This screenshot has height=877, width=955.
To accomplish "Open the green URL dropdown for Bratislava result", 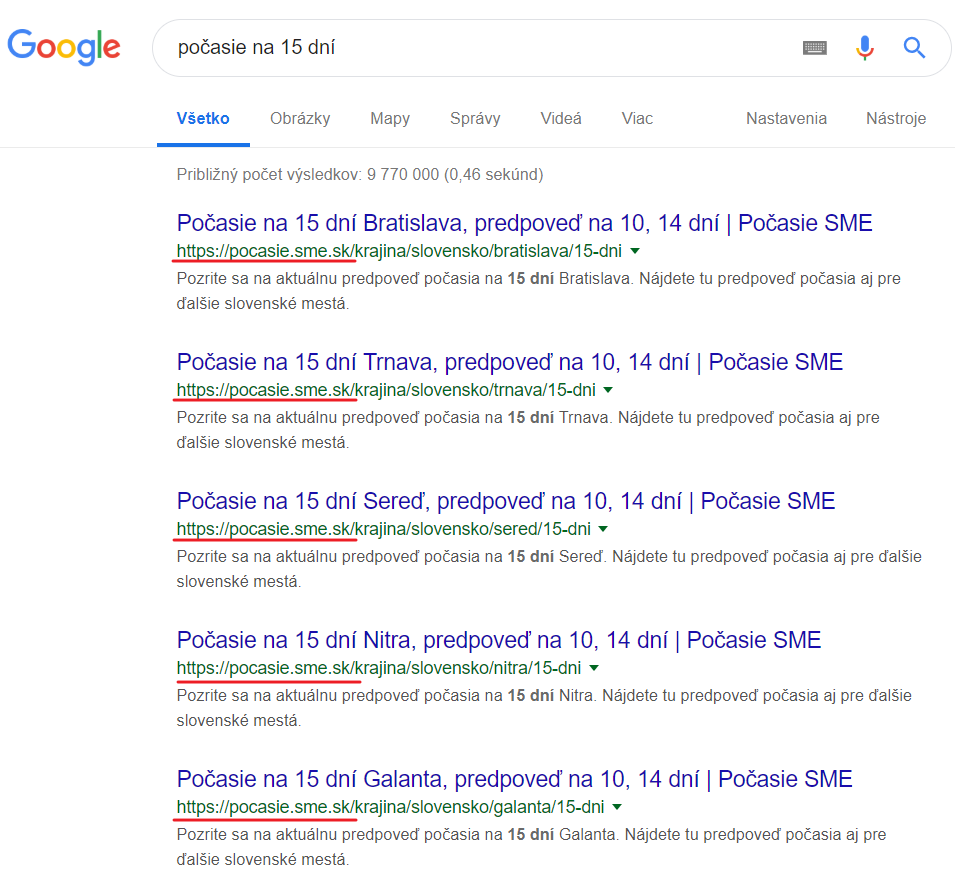I will (636, 252).
